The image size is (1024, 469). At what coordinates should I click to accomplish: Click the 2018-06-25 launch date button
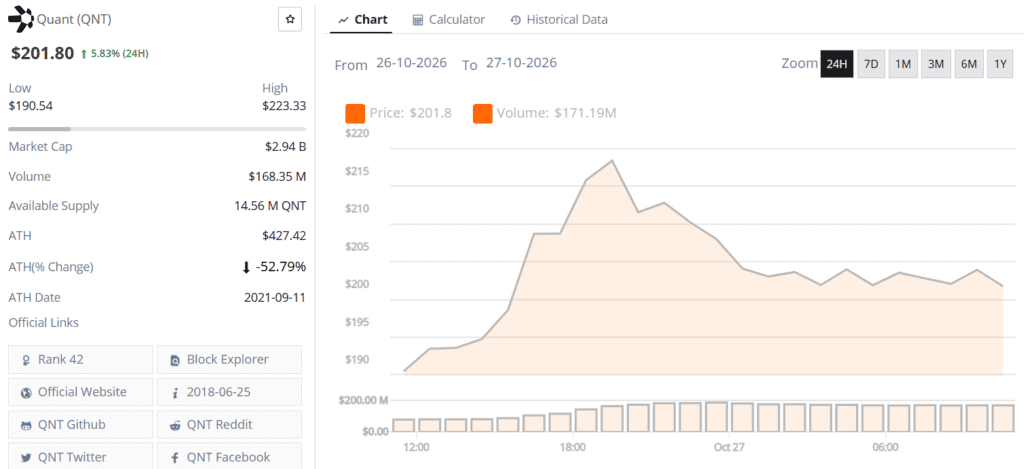[229, 392]
